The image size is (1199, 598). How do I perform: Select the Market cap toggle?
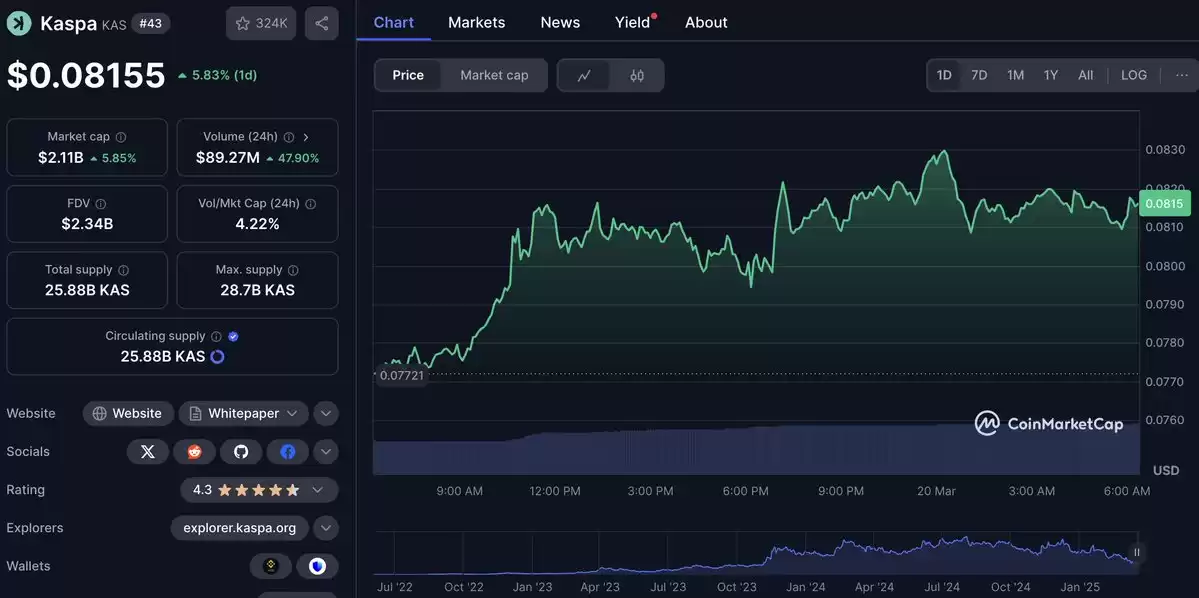494,76
